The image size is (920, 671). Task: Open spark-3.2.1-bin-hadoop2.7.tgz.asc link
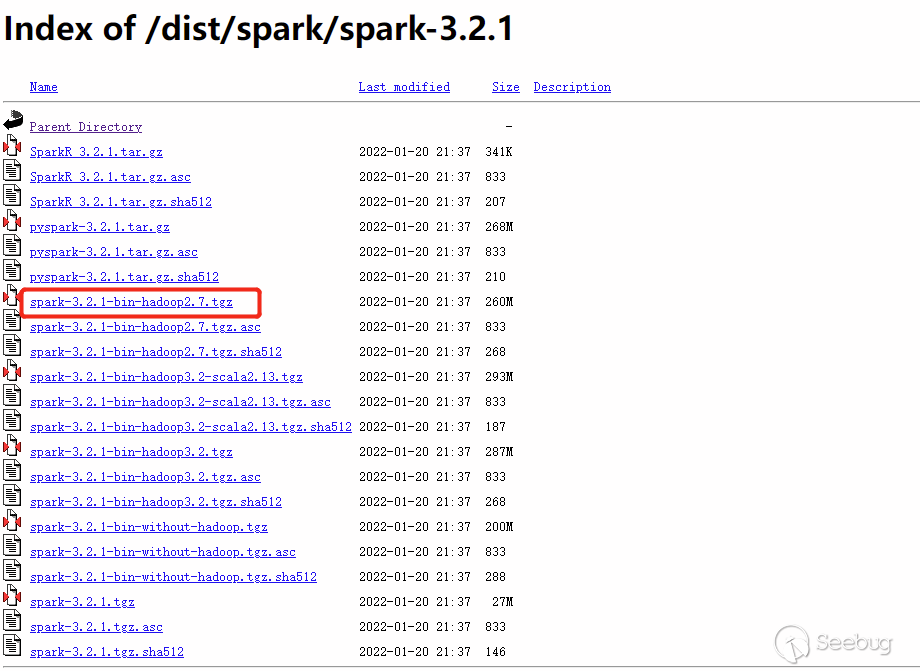[146, 327]
